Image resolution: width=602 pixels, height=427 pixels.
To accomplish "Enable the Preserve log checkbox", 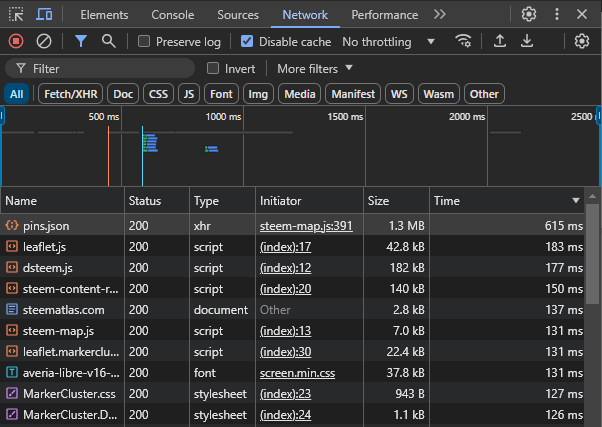I will tap(145, 42).
